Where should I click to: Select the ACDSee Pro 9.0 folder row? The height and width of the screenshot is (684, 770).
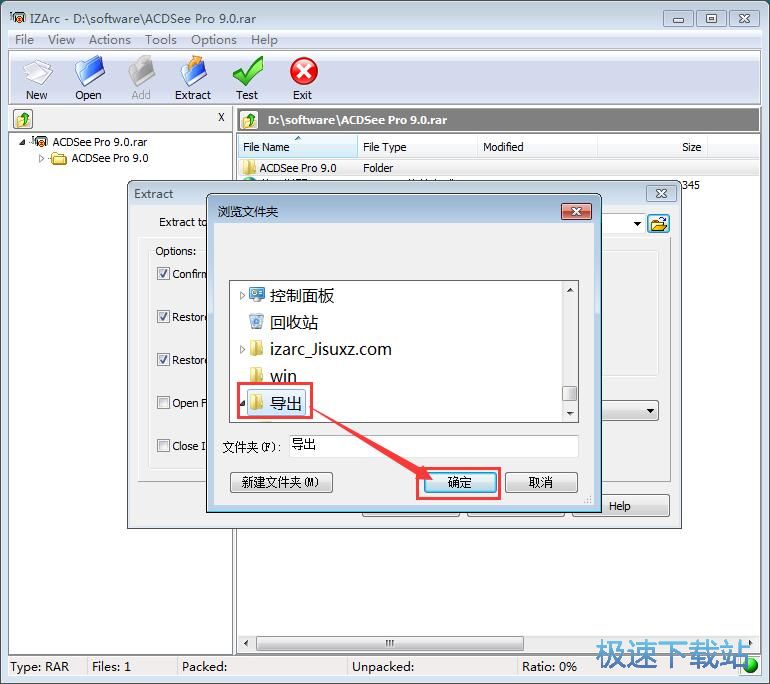click(x=498, y=168)
